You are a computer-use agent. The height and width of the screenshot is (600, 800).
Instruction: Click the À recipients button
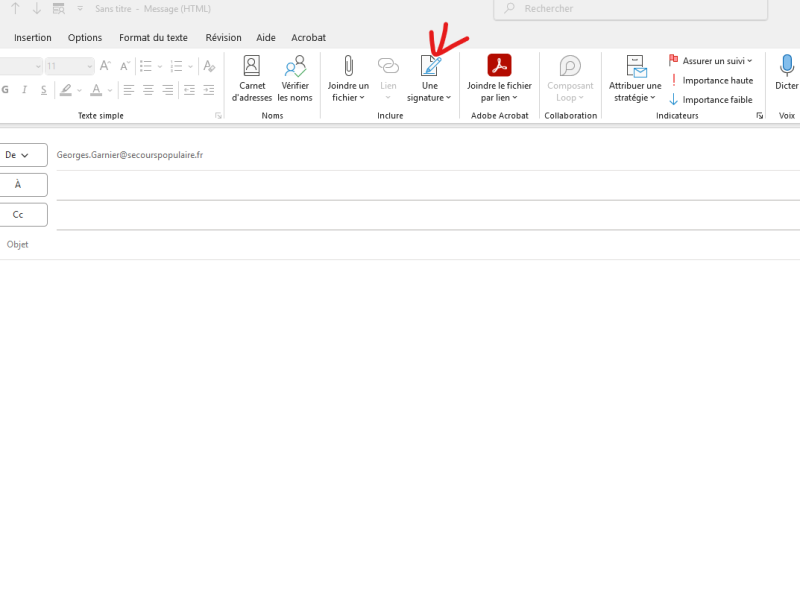point(23,185)
